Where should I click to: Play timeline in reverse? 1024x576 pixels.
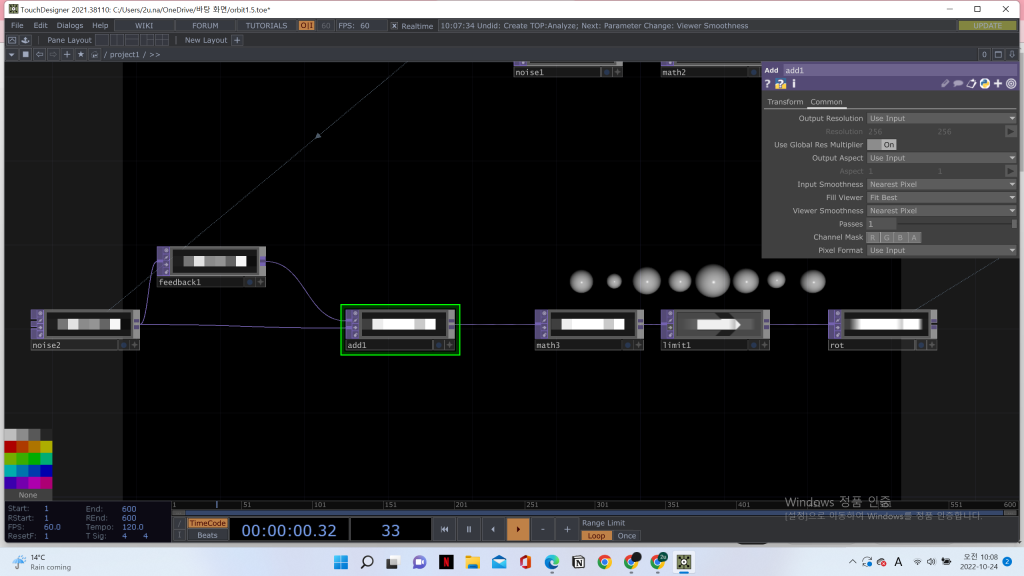[x=493, y=529]
